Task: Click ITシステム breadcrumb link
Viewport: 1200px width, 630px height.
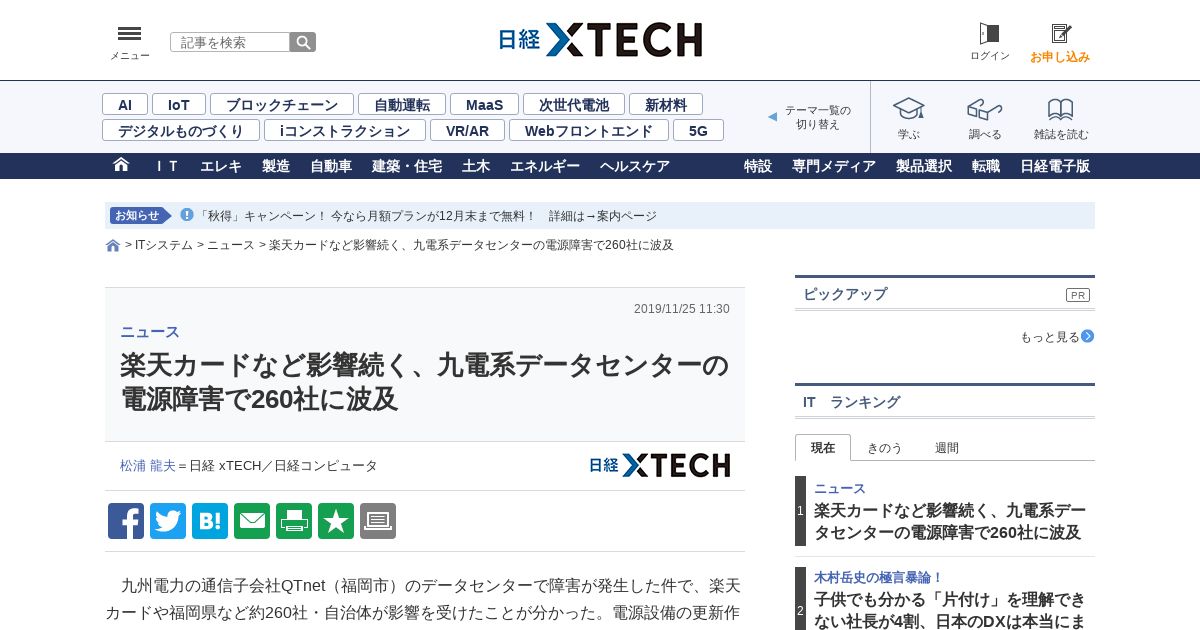Action: click(x=164, y=245)
